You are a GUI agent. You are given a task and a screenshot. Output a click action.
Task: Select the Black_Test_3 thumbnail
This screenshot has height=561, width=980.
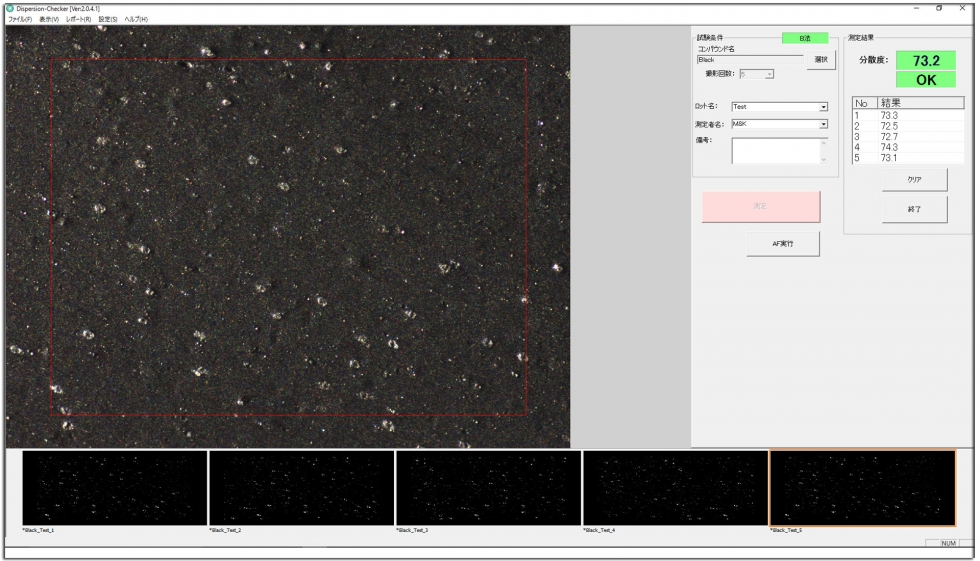pos(488,487)
